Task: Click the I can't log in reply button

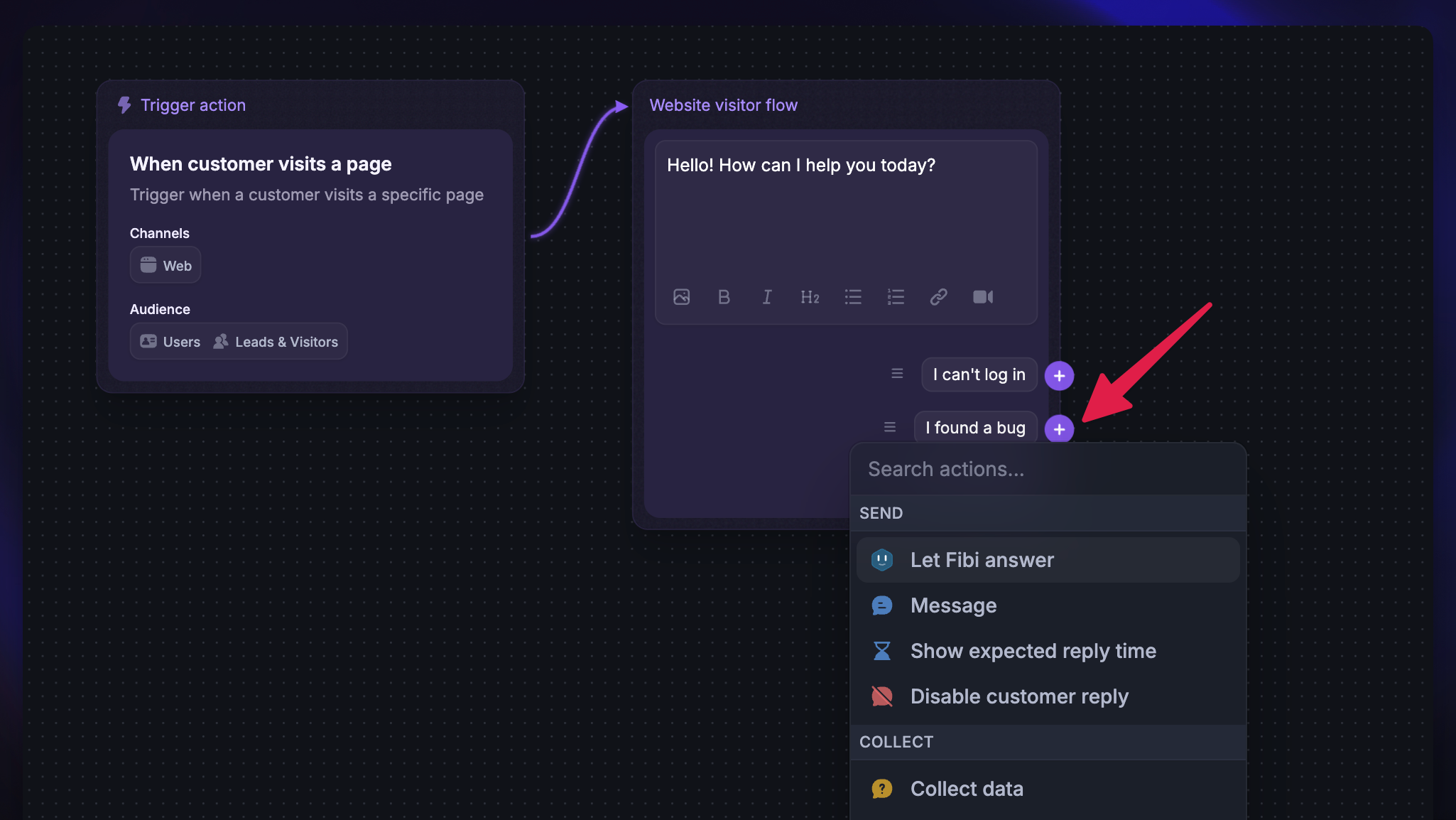Action: coord(979,374)
